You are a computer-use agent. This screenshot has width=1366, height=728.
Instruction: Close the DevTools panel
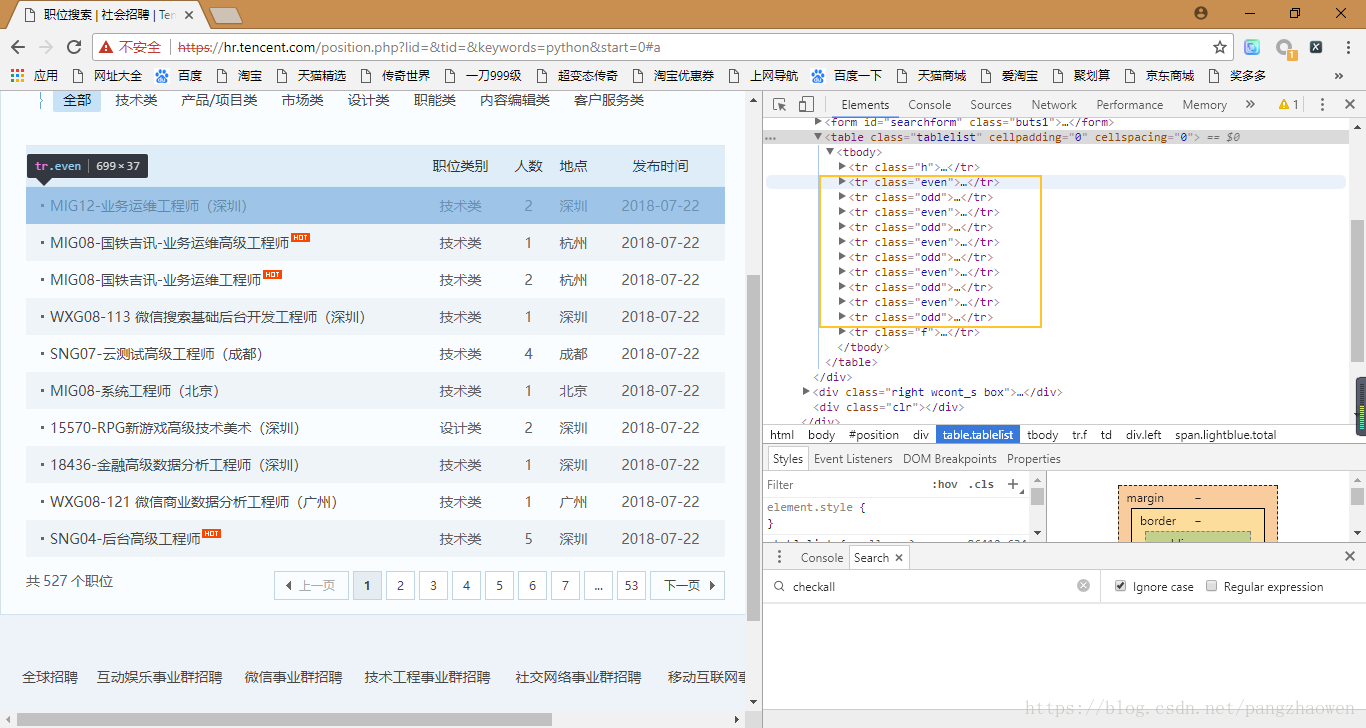tap(1349, 104)
